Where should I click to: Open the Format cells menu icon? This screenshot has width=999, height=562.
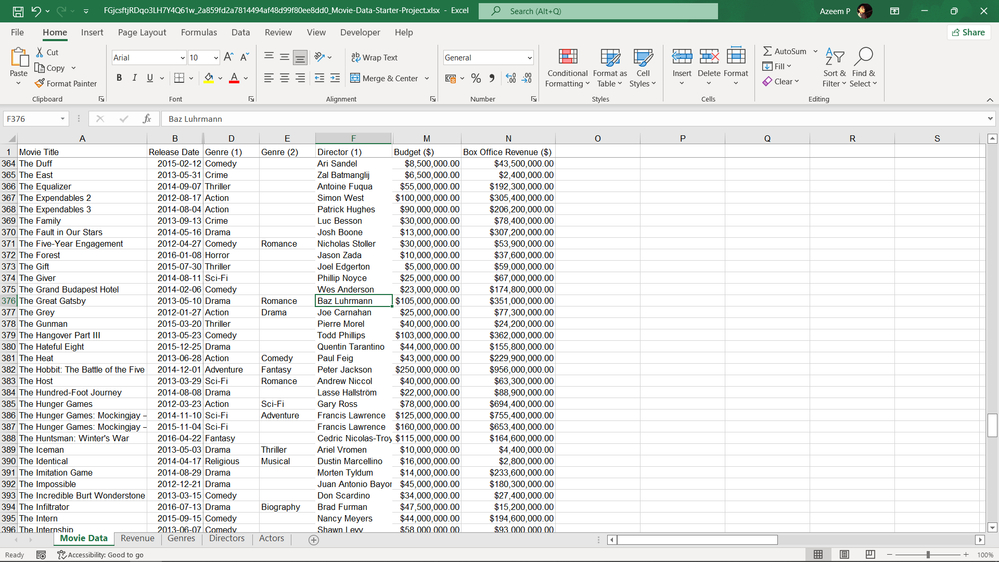click(736, 57)
